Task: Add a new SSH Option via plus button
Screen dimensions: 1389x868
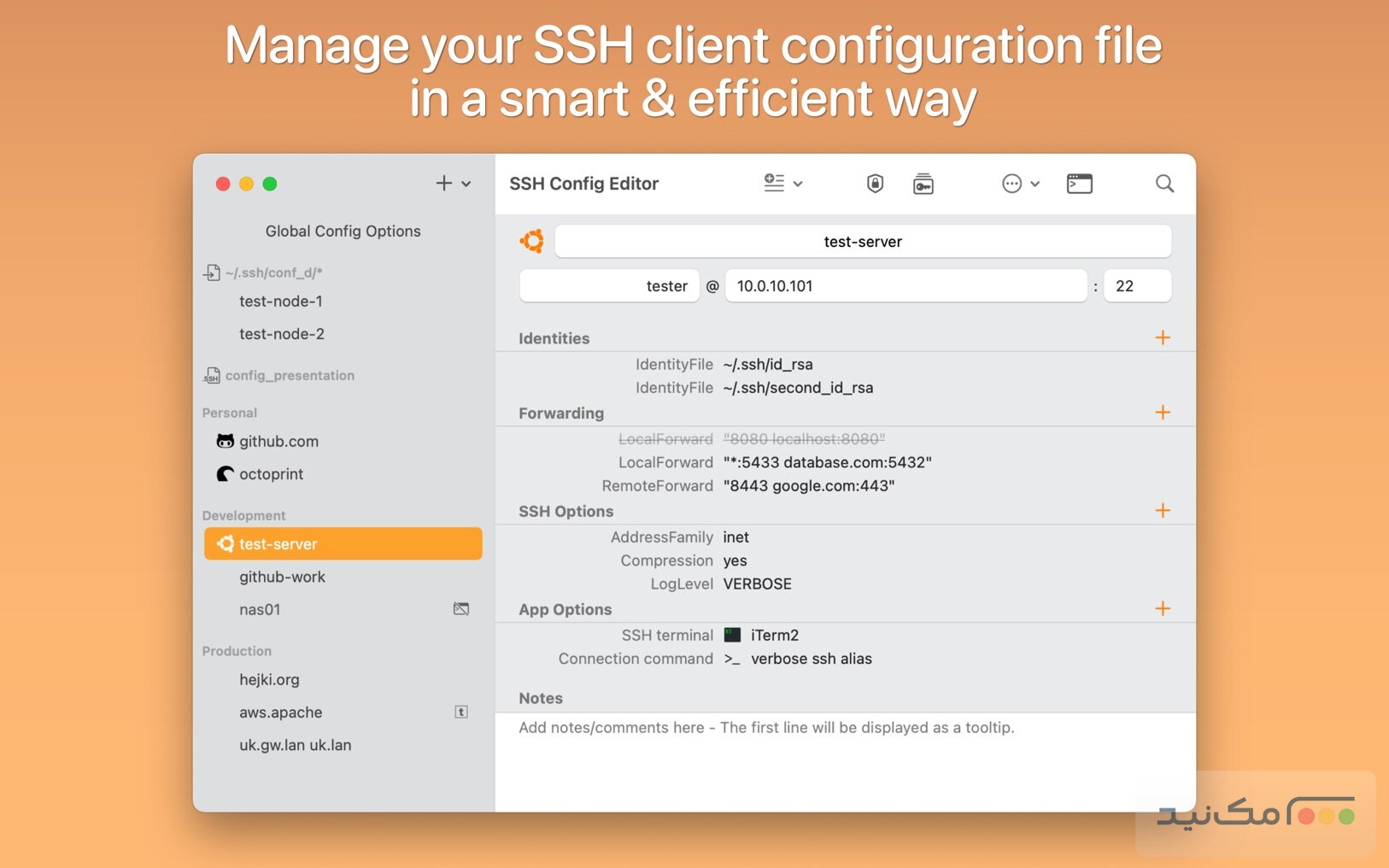Action: click(x=1162, y=510)
